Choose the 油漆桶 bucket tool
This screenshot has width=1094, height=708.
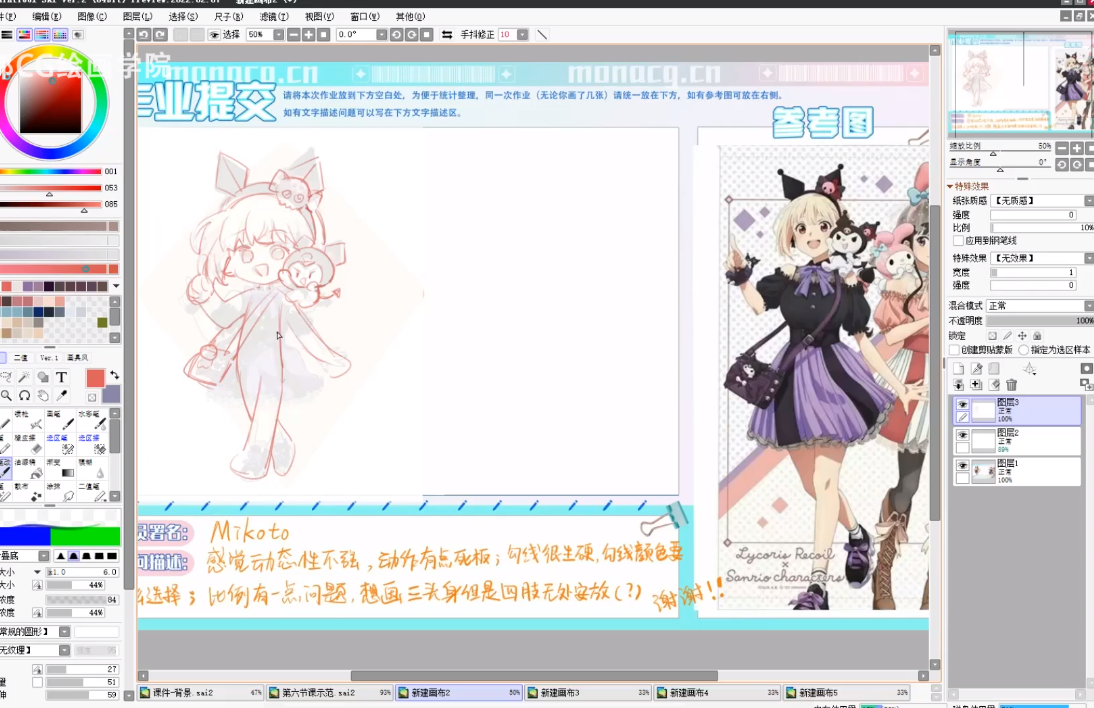[x=29, y=468]
